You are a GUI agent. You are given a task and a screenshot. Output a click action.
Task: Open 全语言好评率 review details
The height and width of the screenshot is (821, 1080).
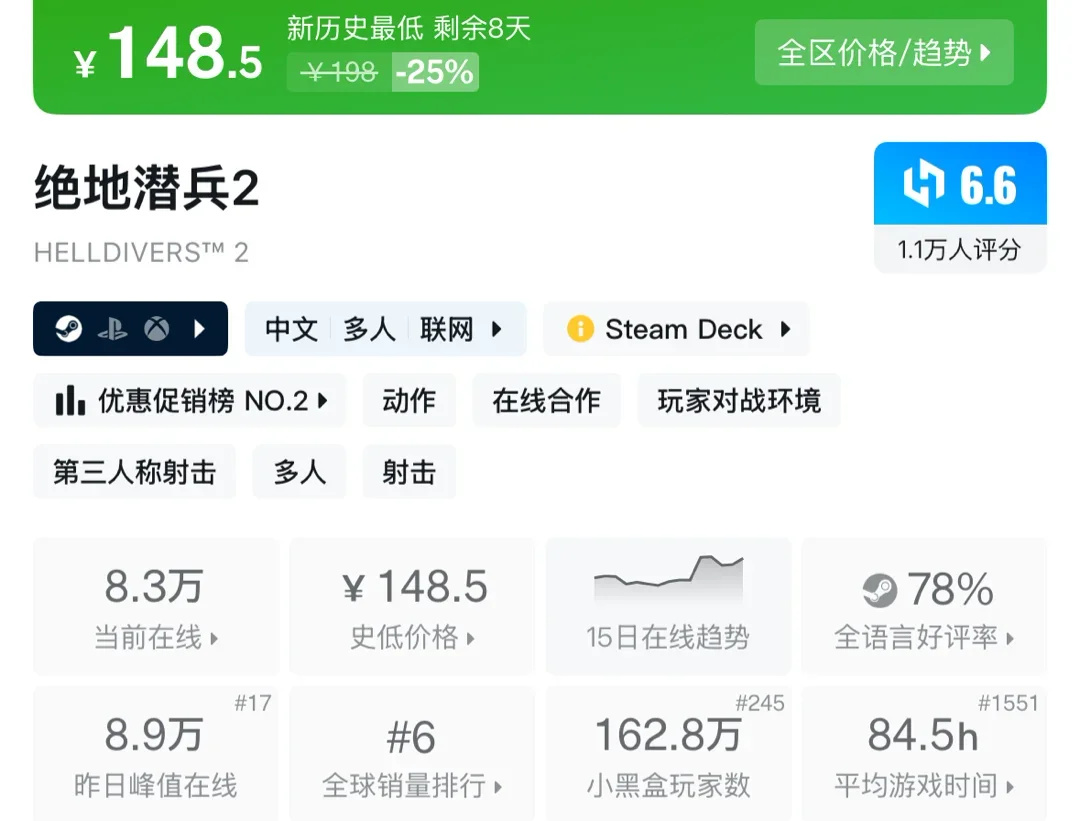tap(924, 606)
